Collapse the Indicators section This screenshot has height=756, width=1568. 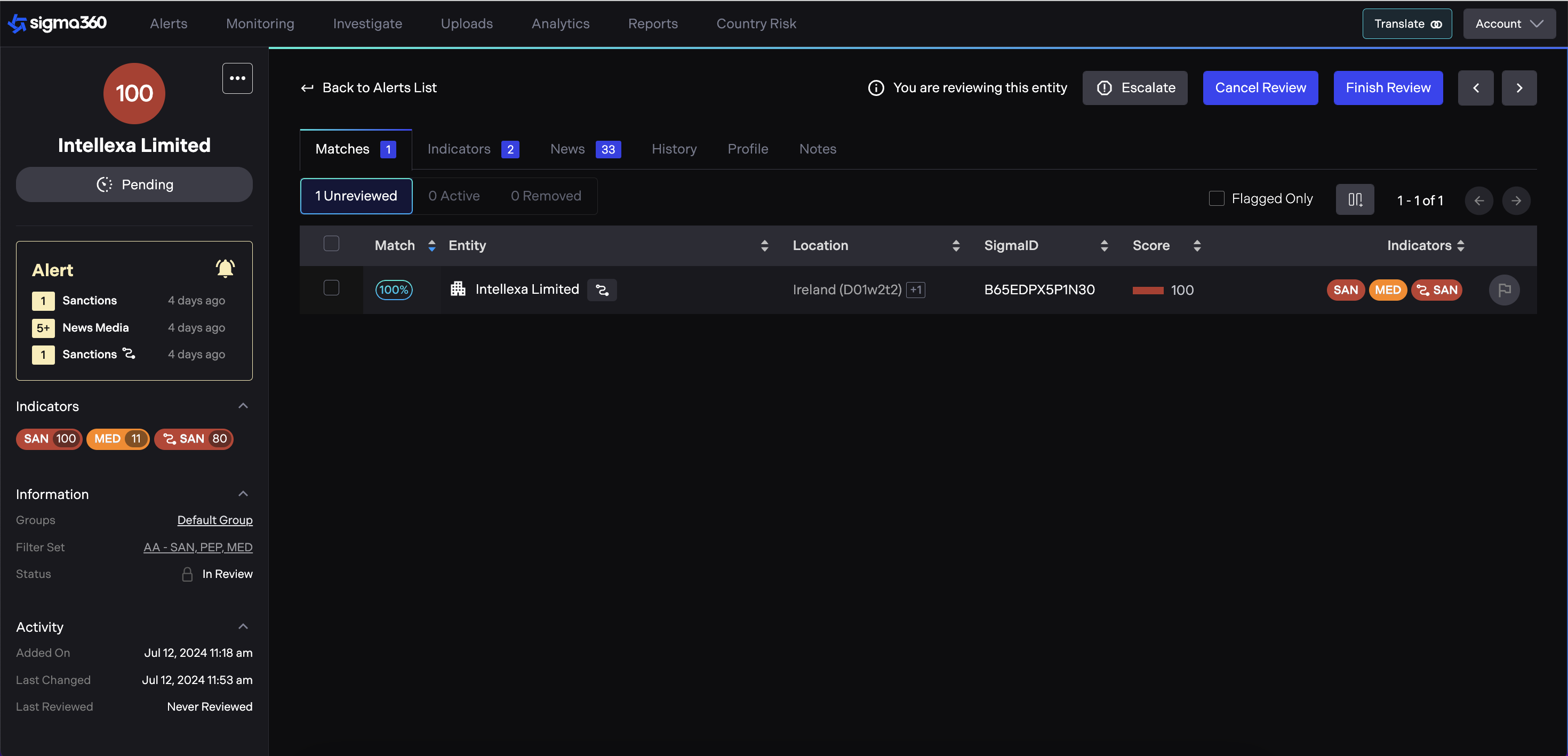(243, 406)
